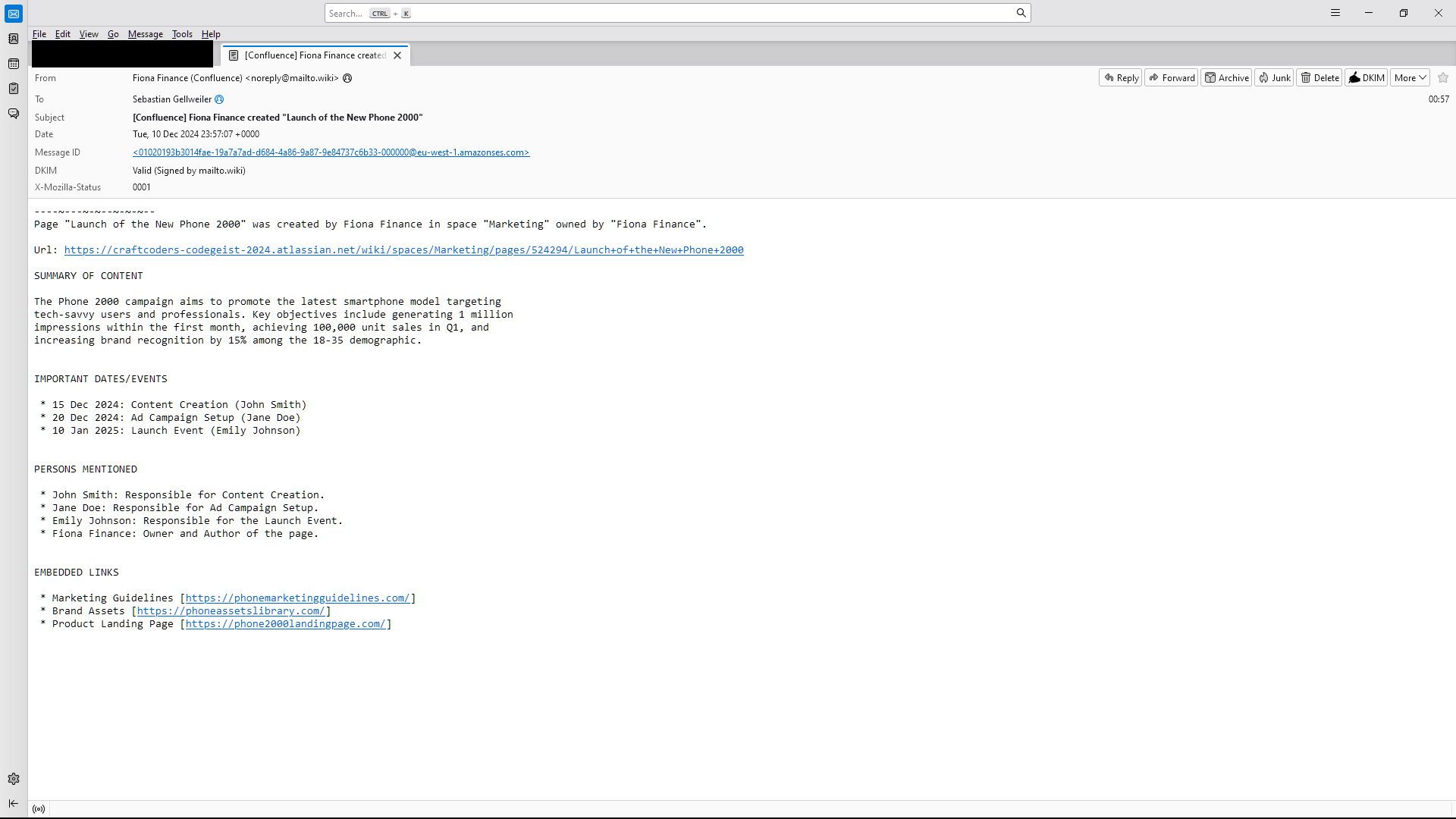Viewport: 1456px width, 819px height.
Task: Click the Mail space icon
Action: pos(14,14)
